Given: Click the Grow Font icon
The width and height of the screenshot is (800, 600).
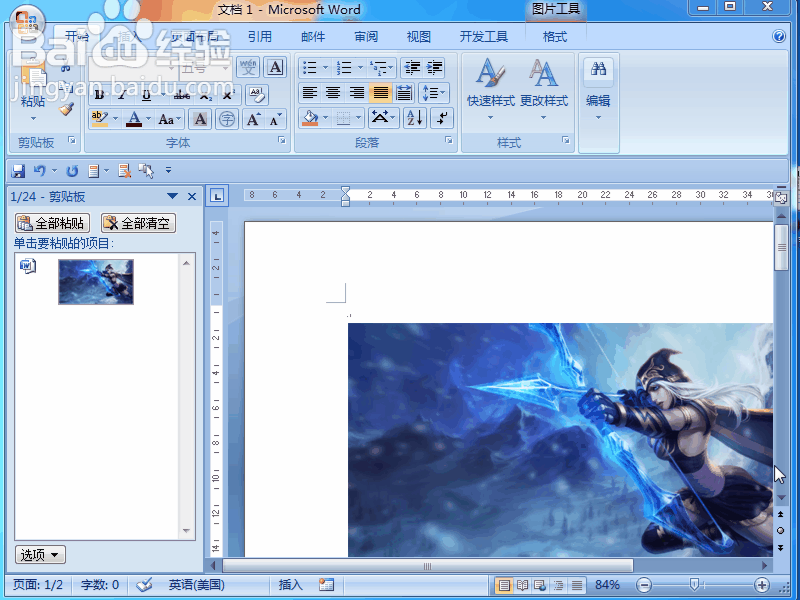Looking at the screenshot, I should click(252, 118).
